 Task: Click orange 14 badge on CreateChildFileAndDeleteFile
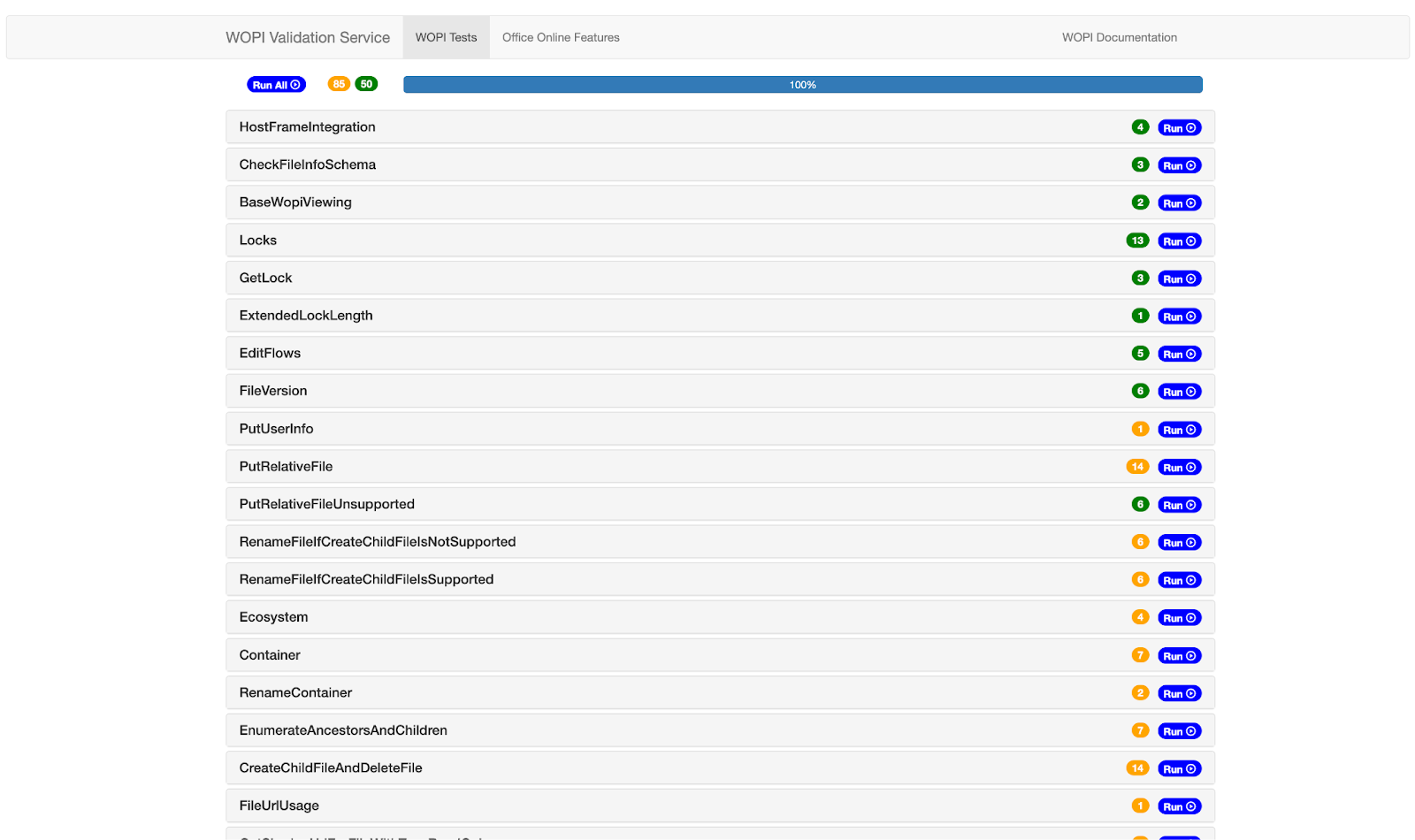tap(1137, 768)
